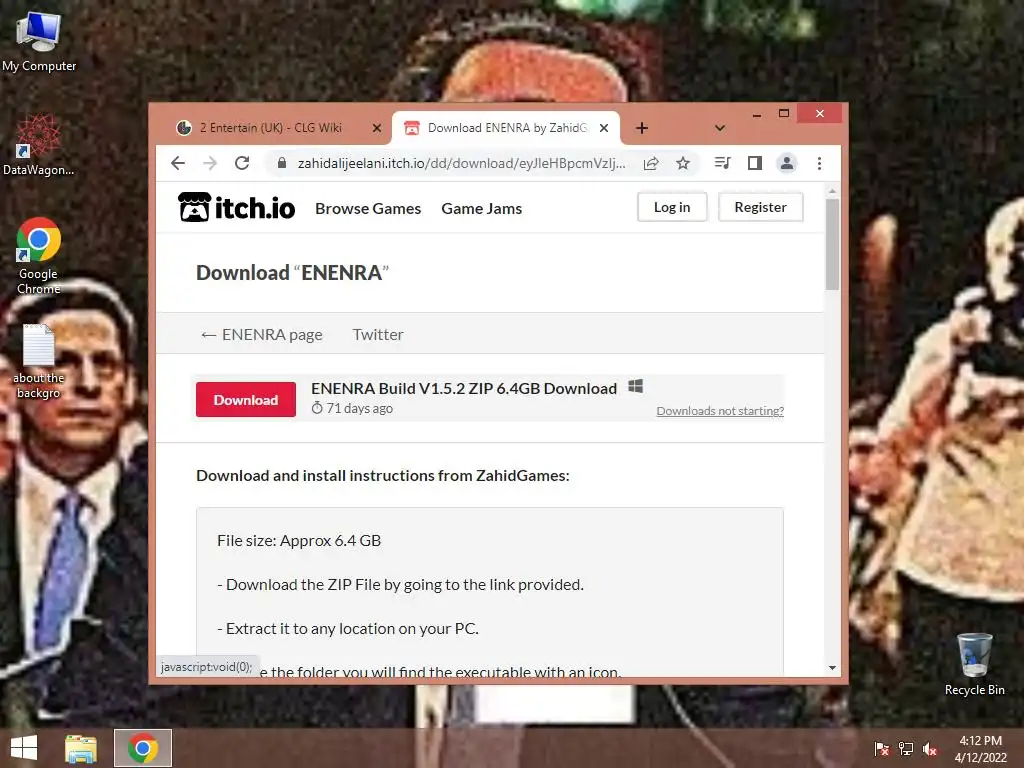Screen dimensions: 1024x768
Task: Click Chrome icon on taskbar
Action: coord(143,748)
